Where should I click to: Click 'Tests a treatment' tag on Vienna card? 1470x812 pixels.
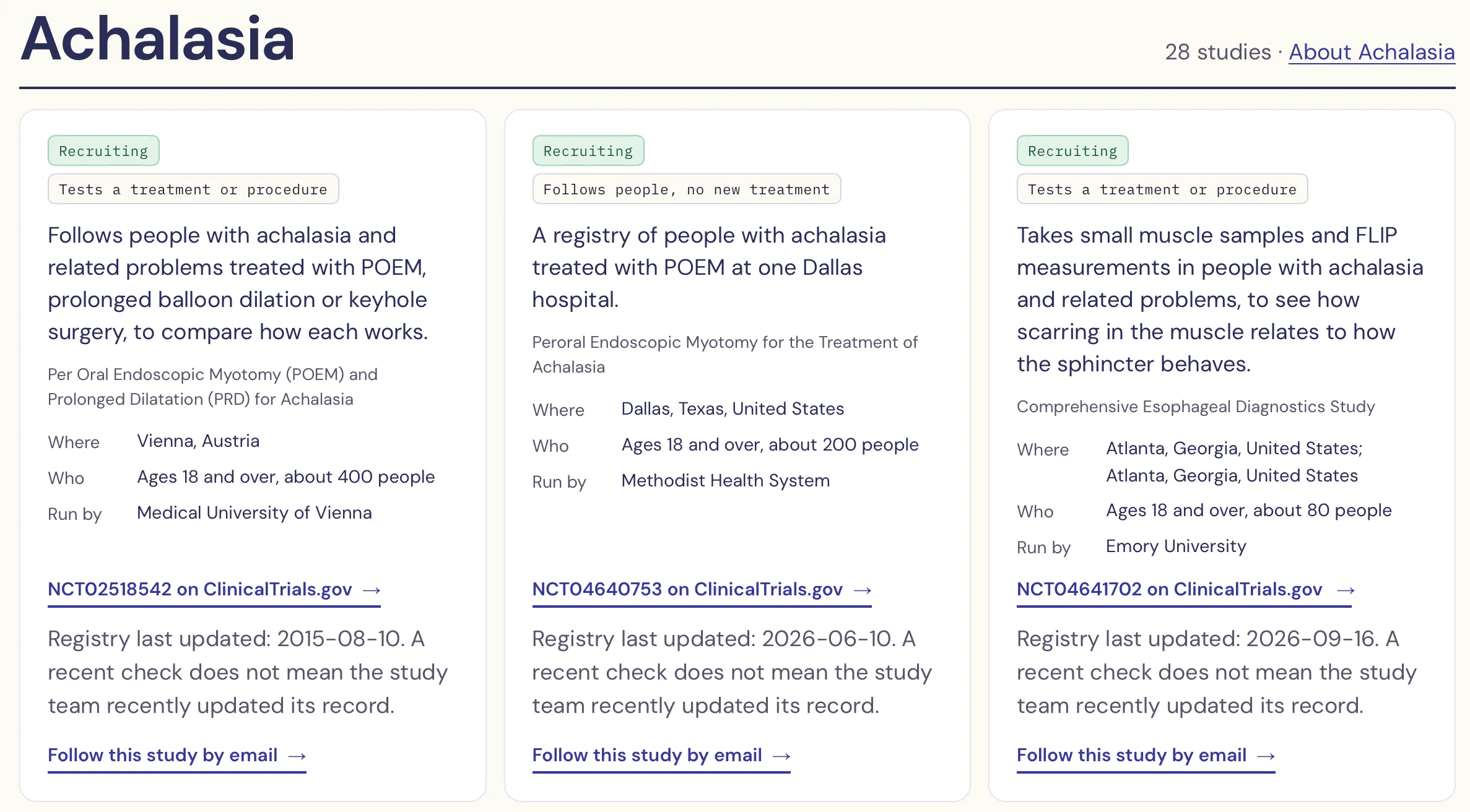193,189
